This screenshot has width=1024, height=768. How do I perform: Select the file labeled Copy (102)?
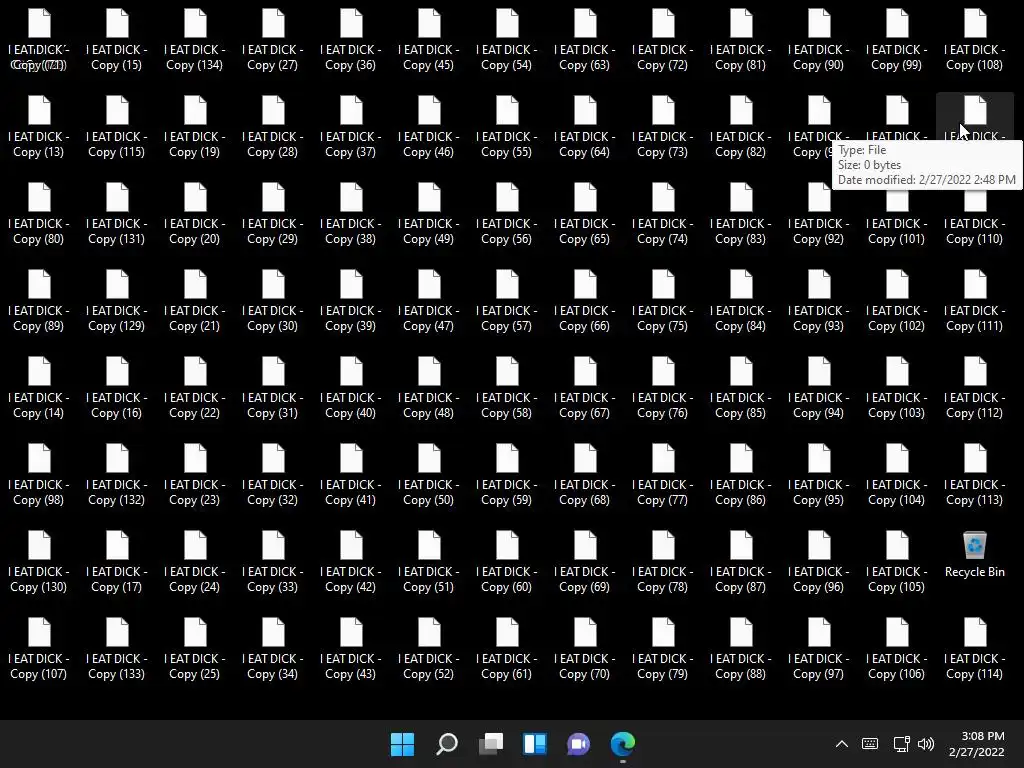point(897,300)
